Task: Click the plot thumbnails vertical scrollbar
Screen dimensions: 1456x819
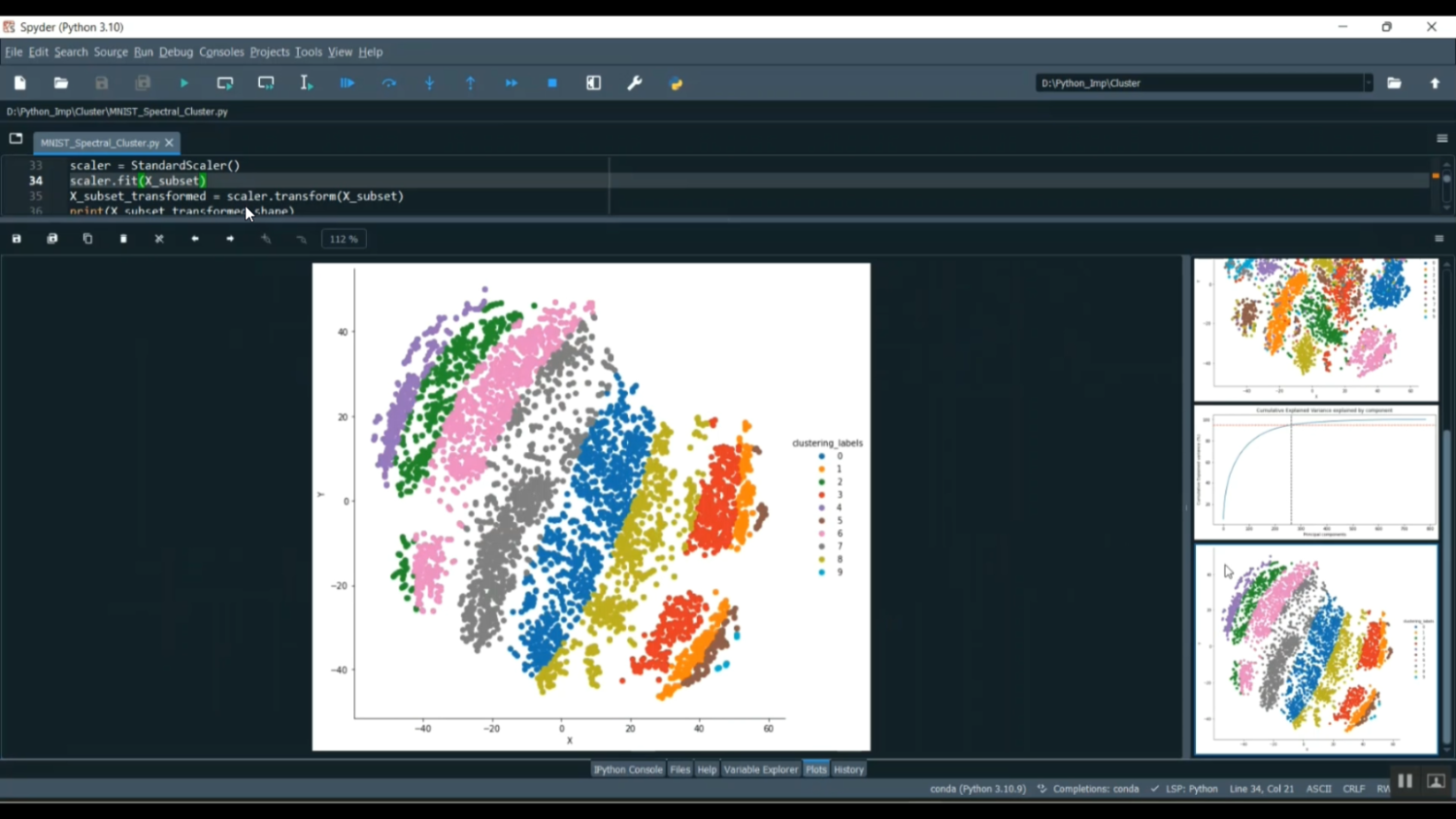Action: pos(1446,582)
